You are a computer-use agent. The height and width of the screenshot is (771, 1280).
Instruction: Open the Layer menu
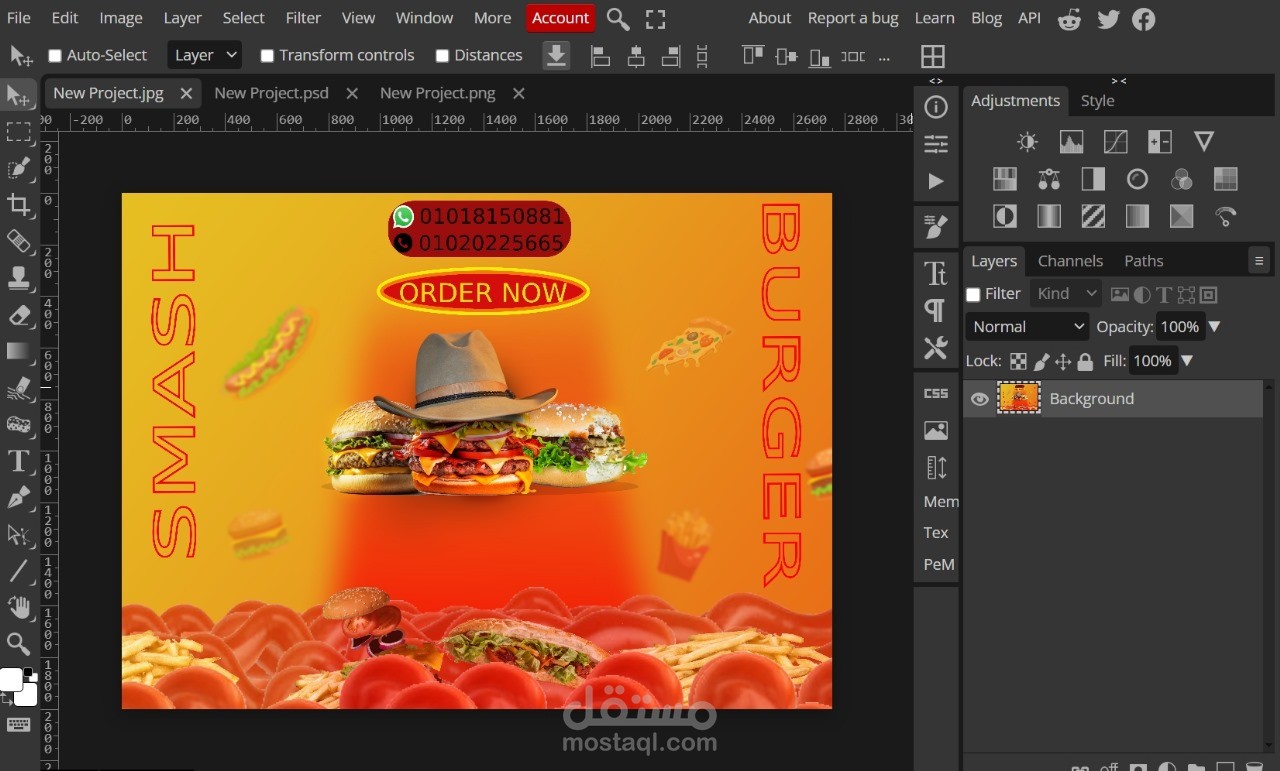(182, 18)
